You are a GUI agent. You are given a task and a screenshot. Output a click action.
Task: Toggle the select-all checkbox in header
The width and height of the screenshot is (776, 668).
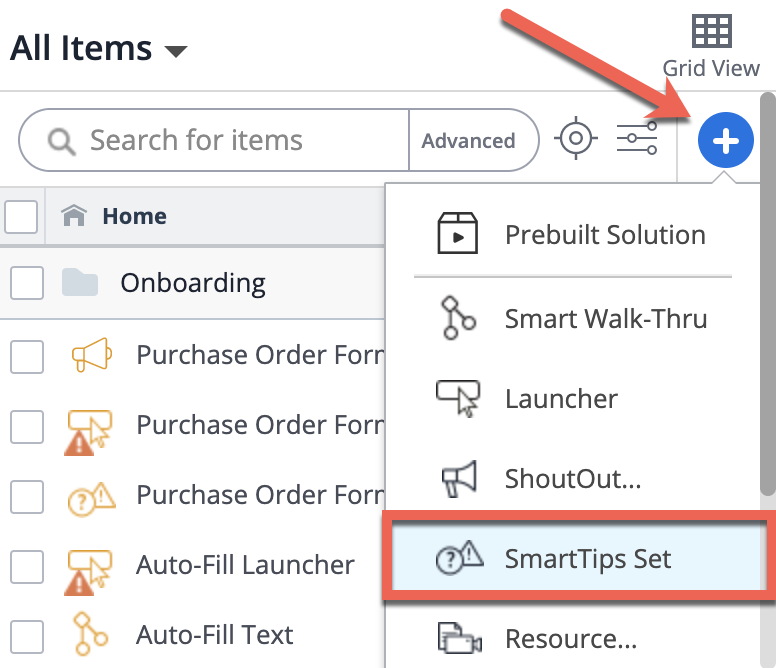(x=21, y=216)
